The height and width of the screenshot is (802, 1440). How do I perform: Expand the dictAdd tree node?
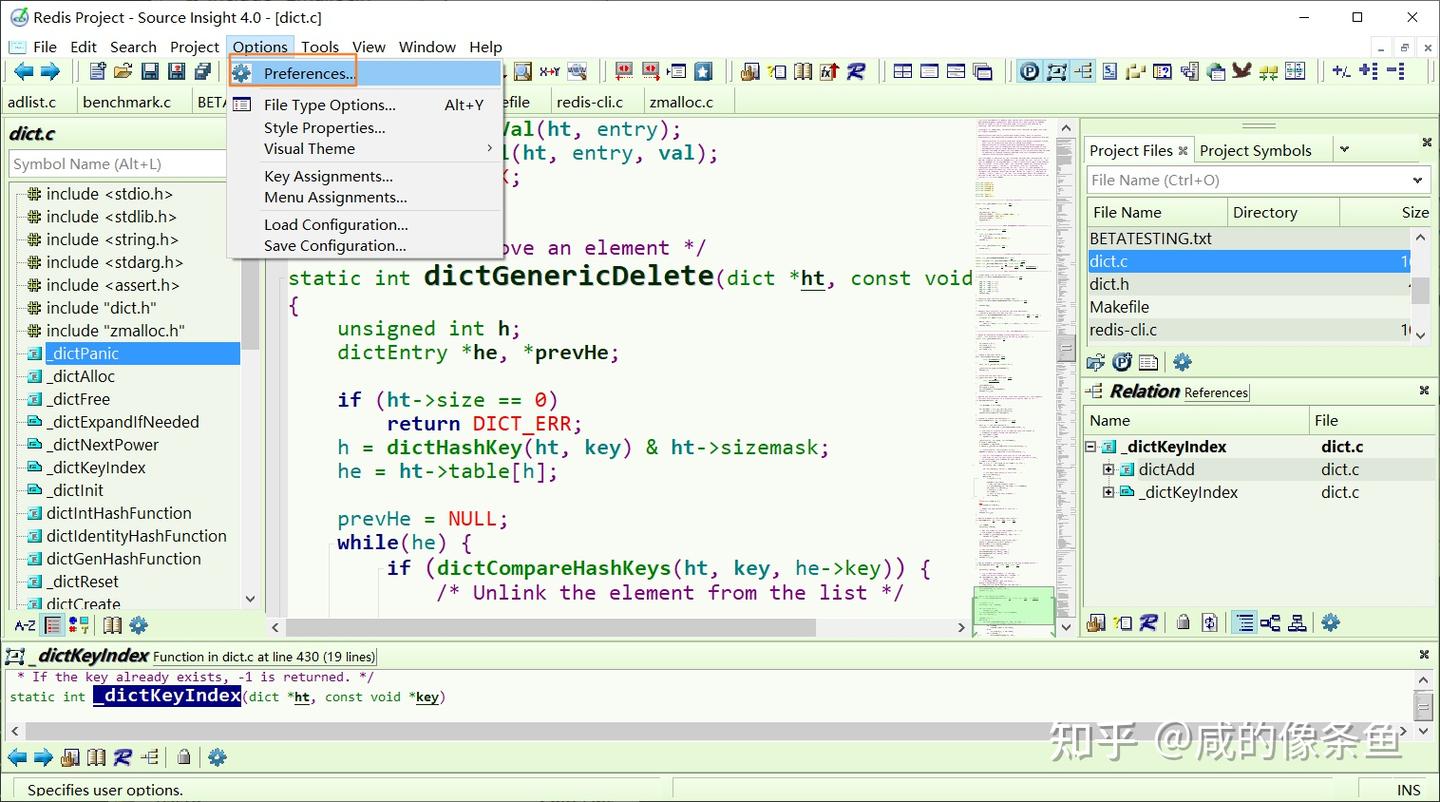[1108, 469]
